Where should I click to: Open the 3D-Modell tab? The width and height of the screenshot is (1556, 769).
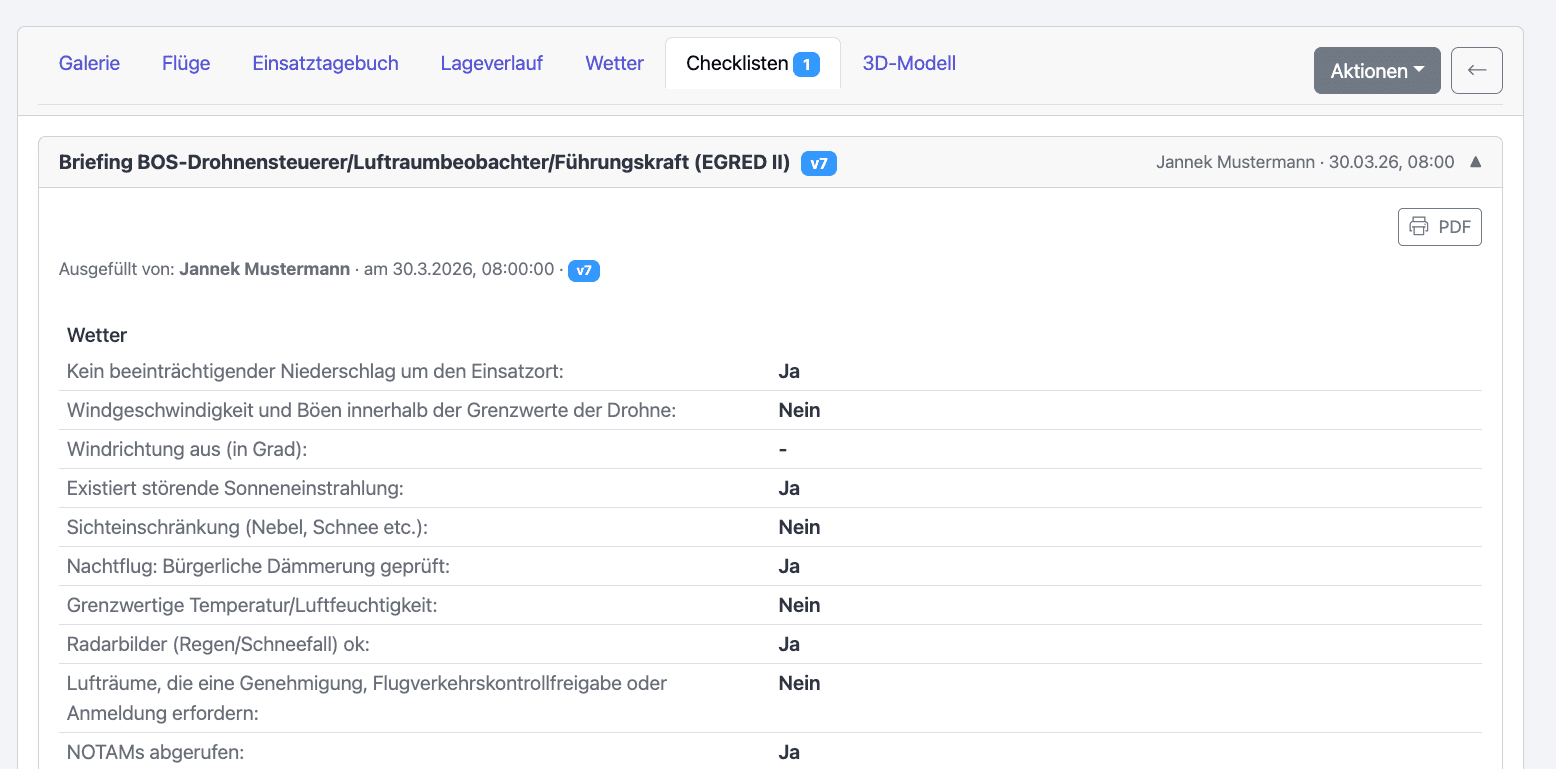909,63
